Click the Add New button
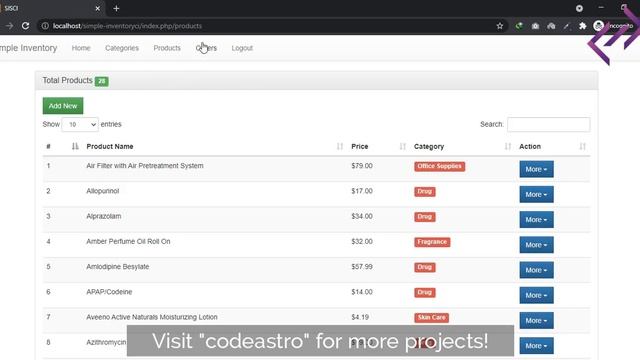This screenshot has width=640, height=360. click(x=63, y=106)
